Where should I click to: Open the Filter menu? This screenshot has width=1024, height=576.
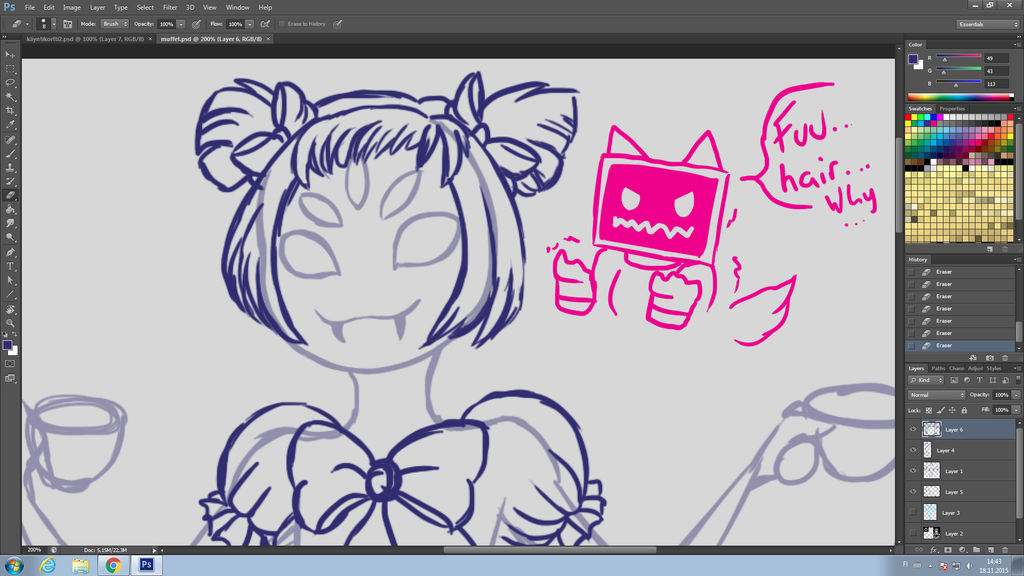(170, 7)
